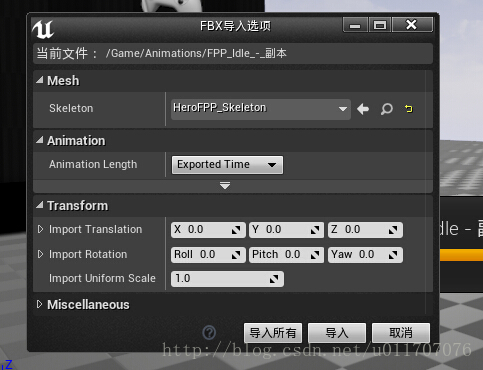483x370 pixels.
Task: Collapse the Mesh section
Action: (40, 80)
